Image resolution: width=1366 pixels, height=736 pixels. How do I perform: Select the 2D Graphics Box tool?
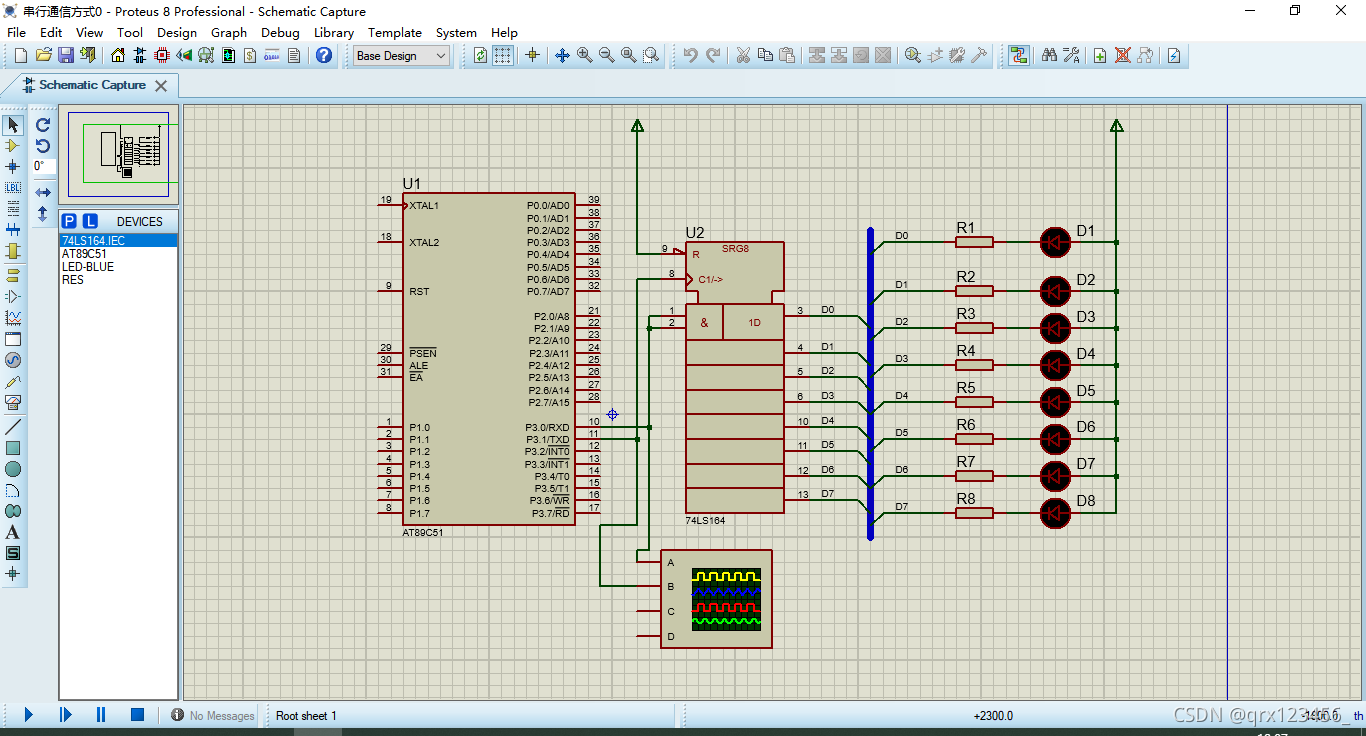tap(13, 448)
